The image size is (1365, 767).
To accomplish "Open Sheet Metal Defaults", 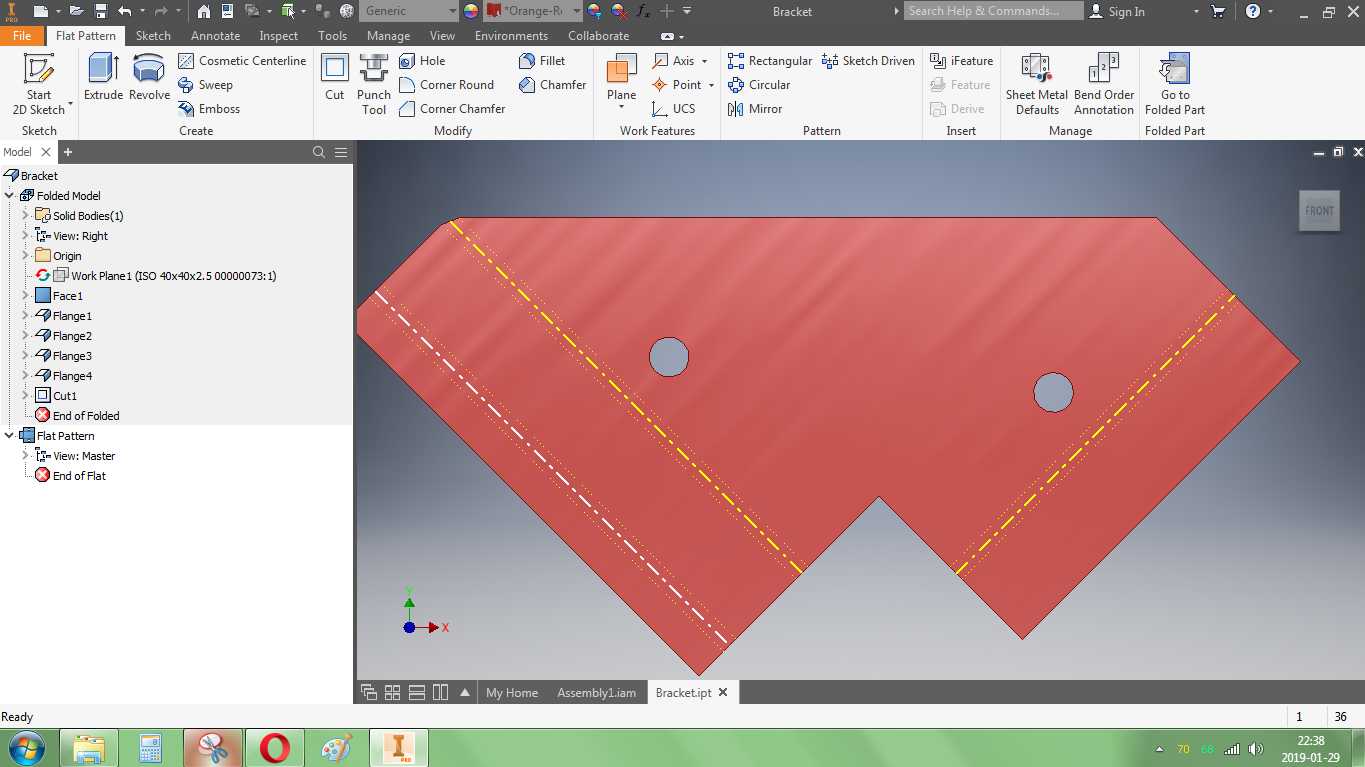I will [x=1037, y=84].
